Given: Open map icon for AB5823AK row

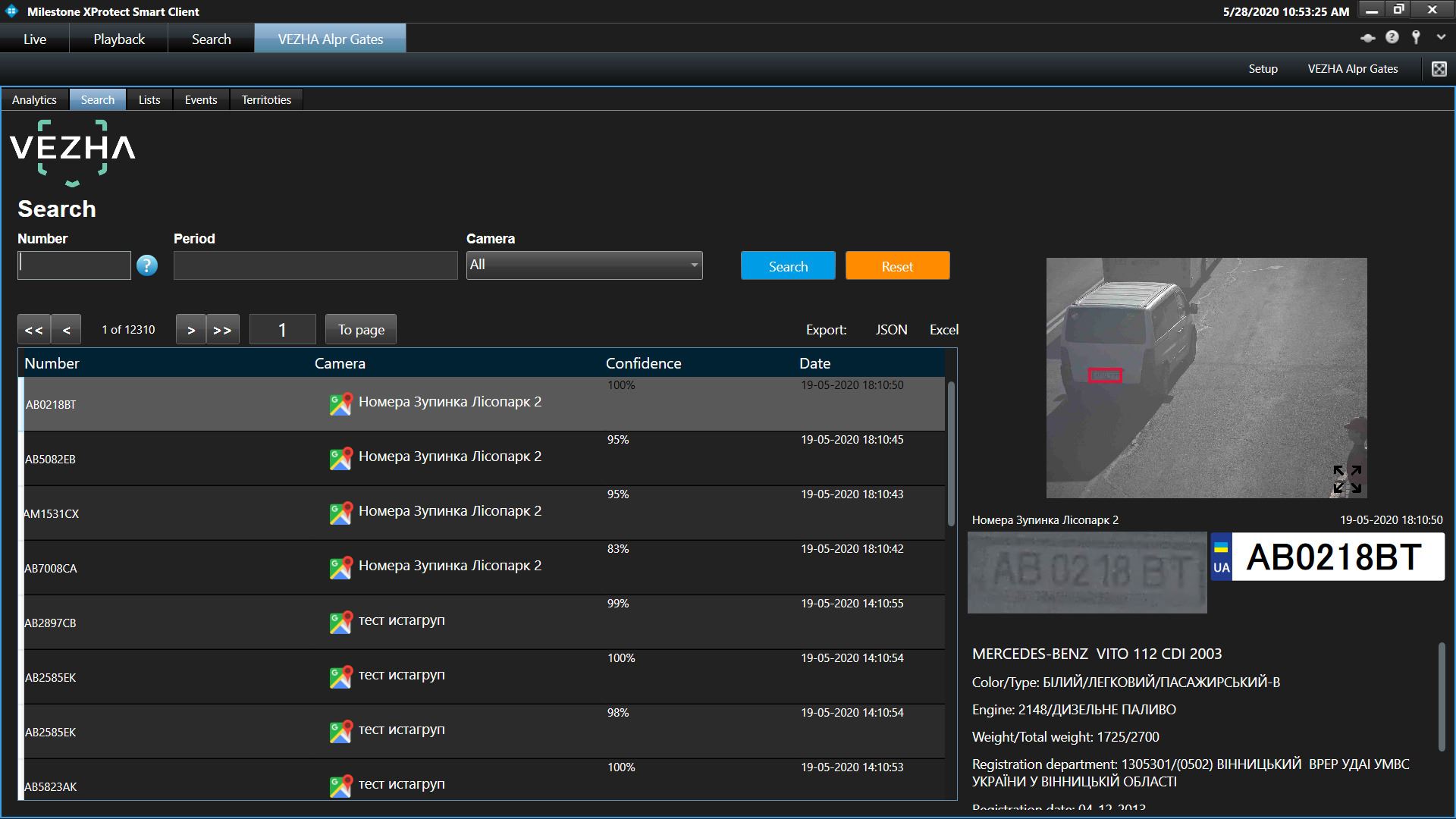Looking at the screenshot, I should point(340,786).
